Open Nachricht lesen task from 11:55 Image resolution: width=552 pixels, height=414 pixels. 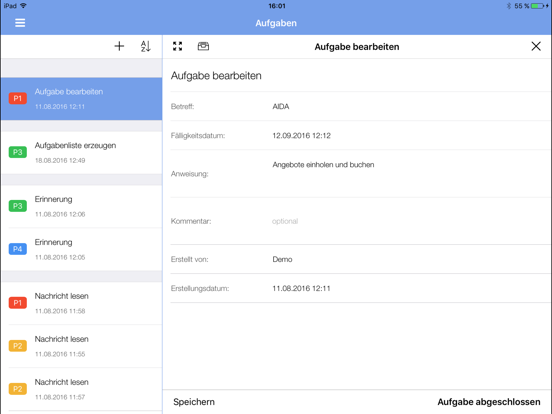pos(82,346)
